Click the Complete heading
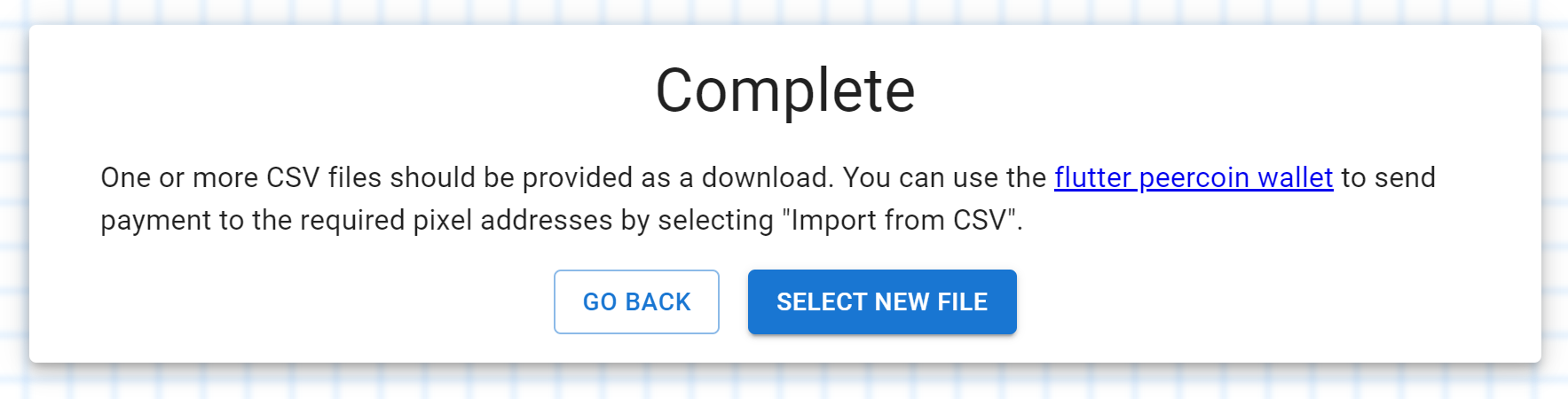This screenshot has height=399, width=1568. 785,90
